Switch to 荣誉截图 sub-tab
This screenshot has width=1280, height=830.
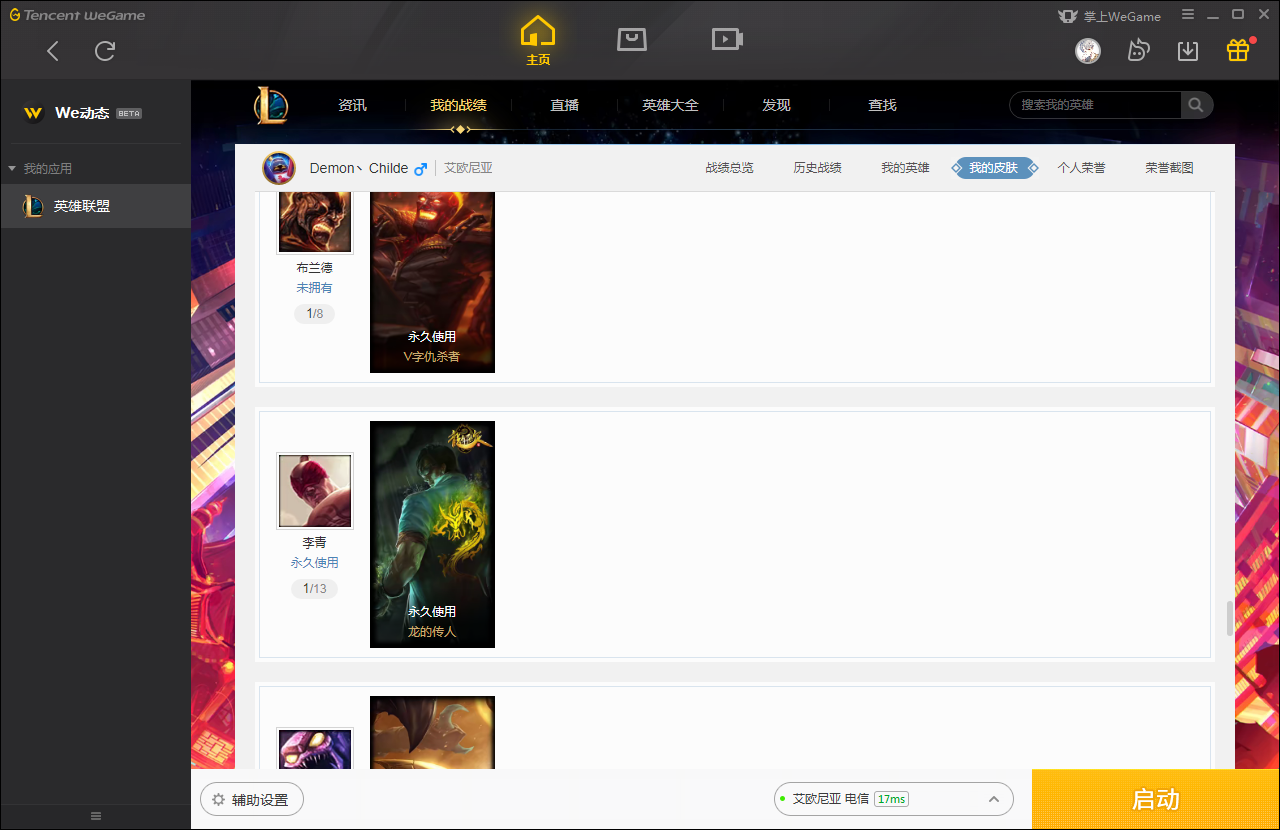pyautogui.click(x=1169, y=168)
